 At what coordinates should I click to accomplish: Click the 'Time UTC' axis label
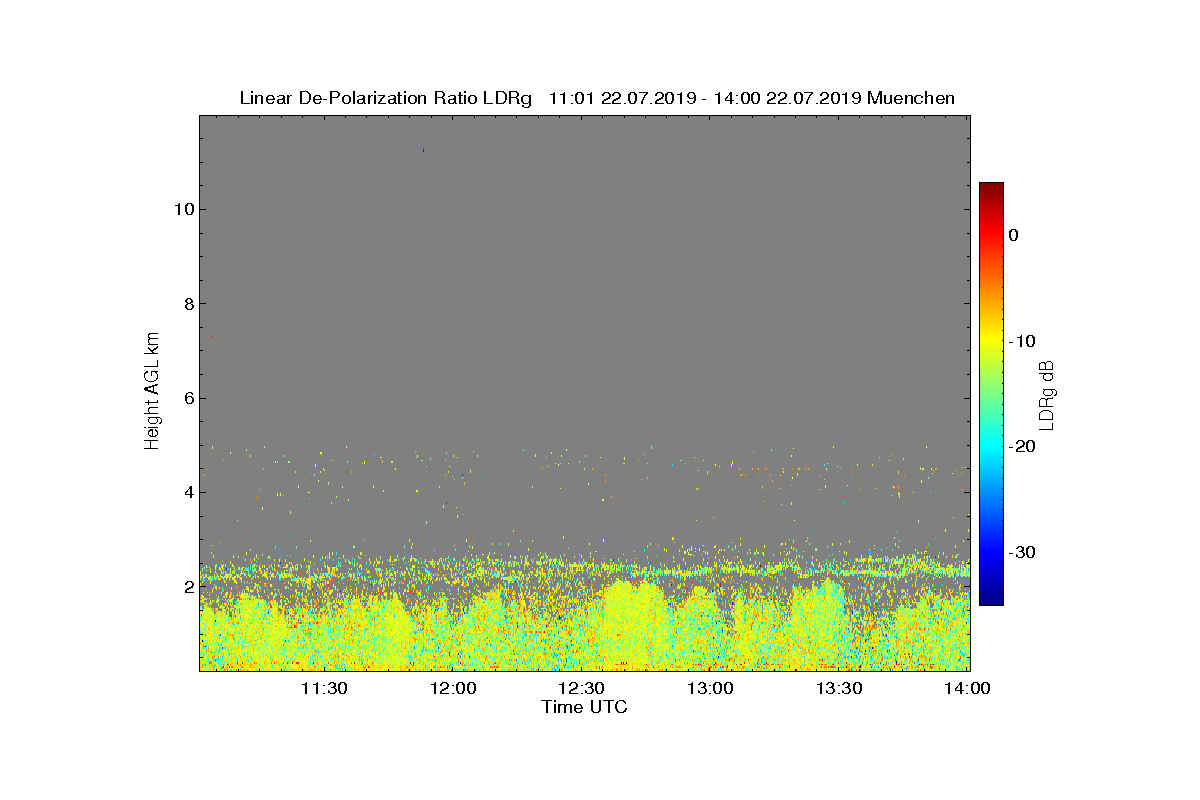tap(585, 707)
